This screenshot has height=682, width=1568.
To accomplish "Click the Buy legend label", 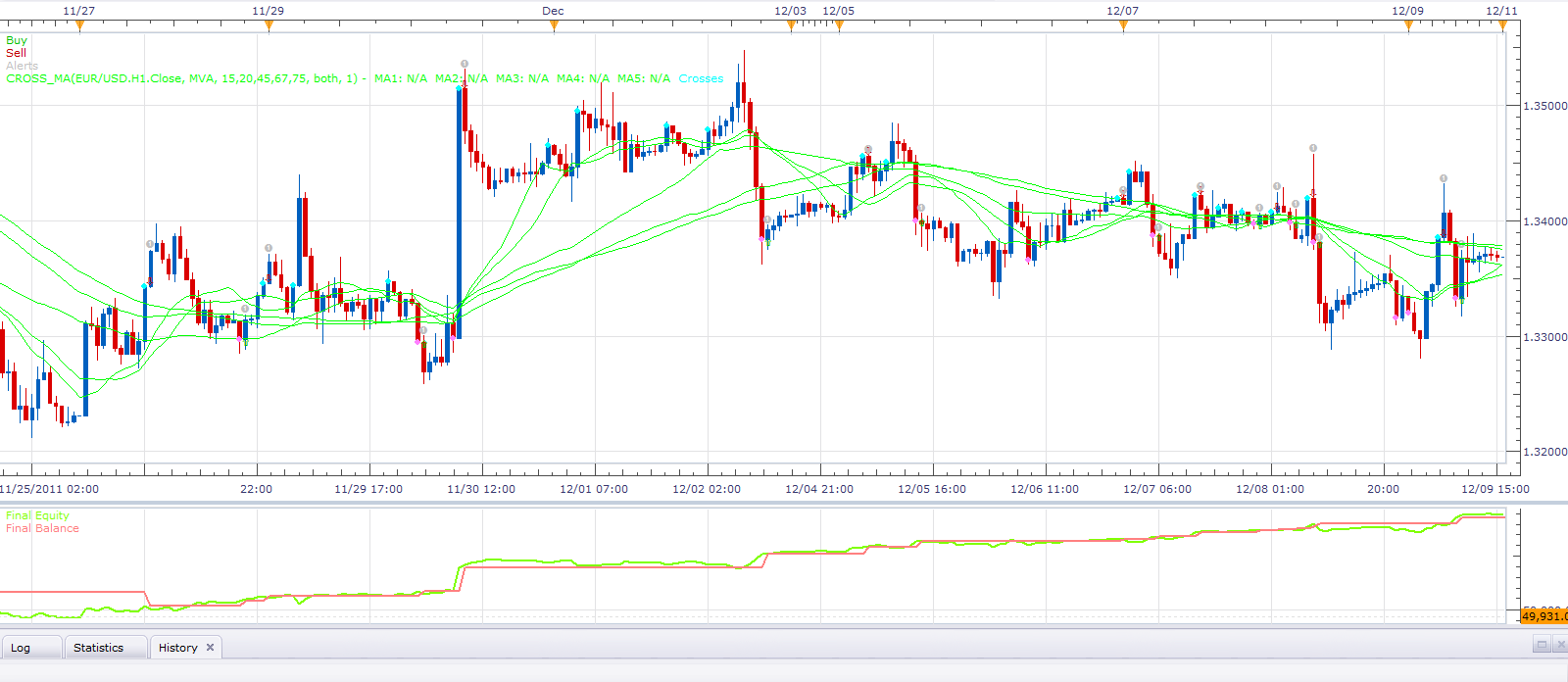I will [x=17, y=40].
